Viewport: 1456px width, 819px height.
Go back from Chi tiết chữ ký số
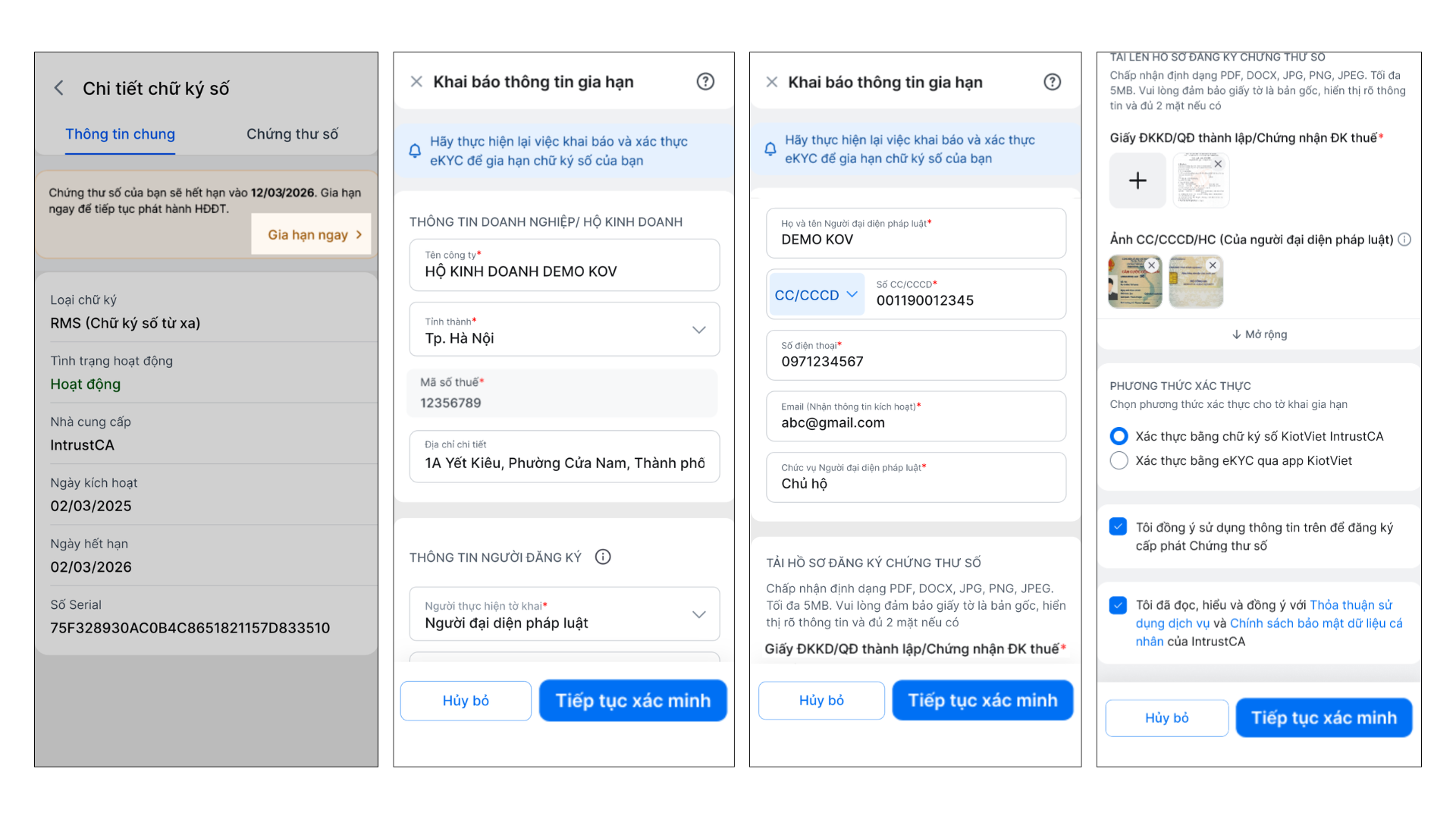[x=59, y=88]
